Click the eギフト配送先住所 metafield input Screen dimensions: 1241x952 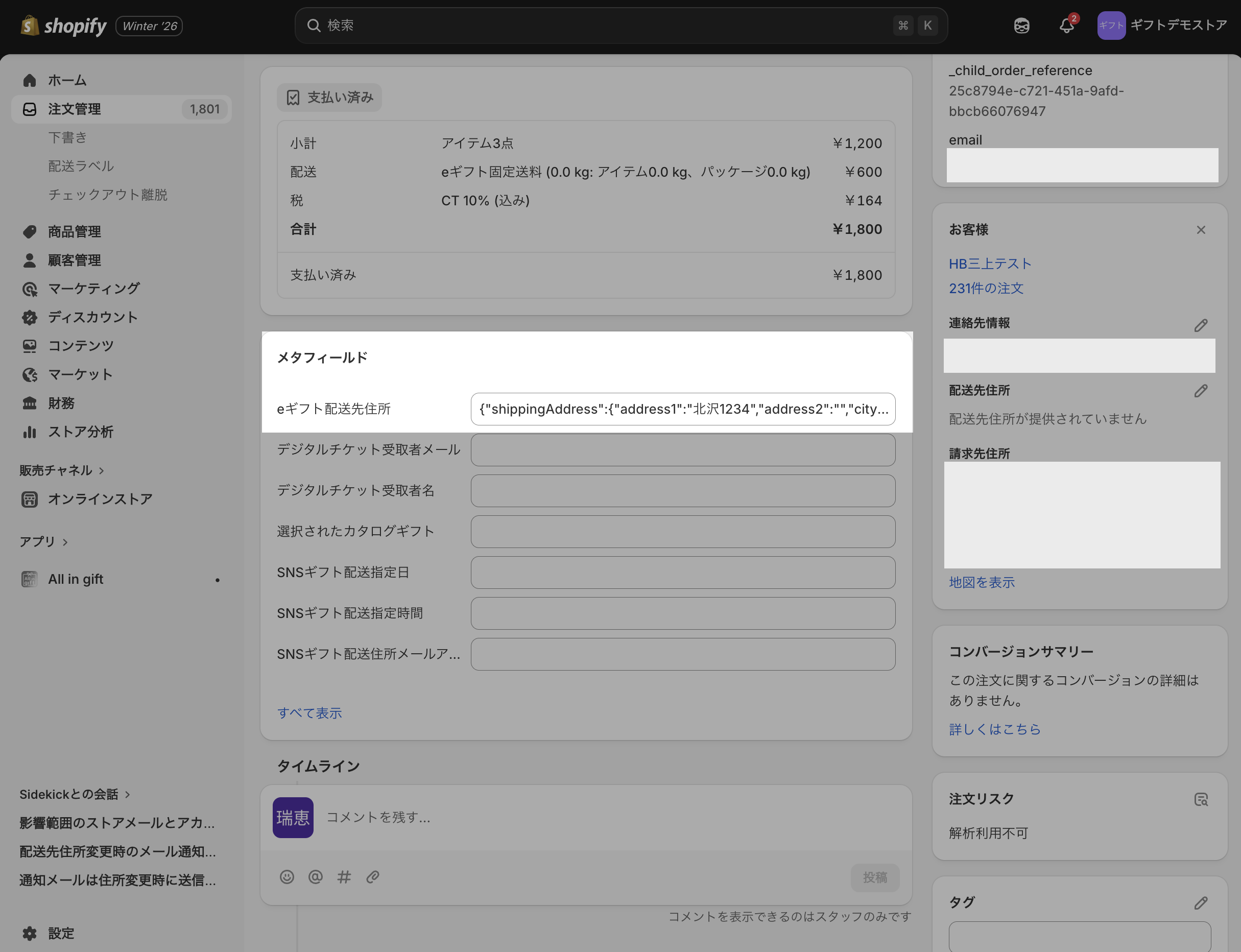point(682,409)
